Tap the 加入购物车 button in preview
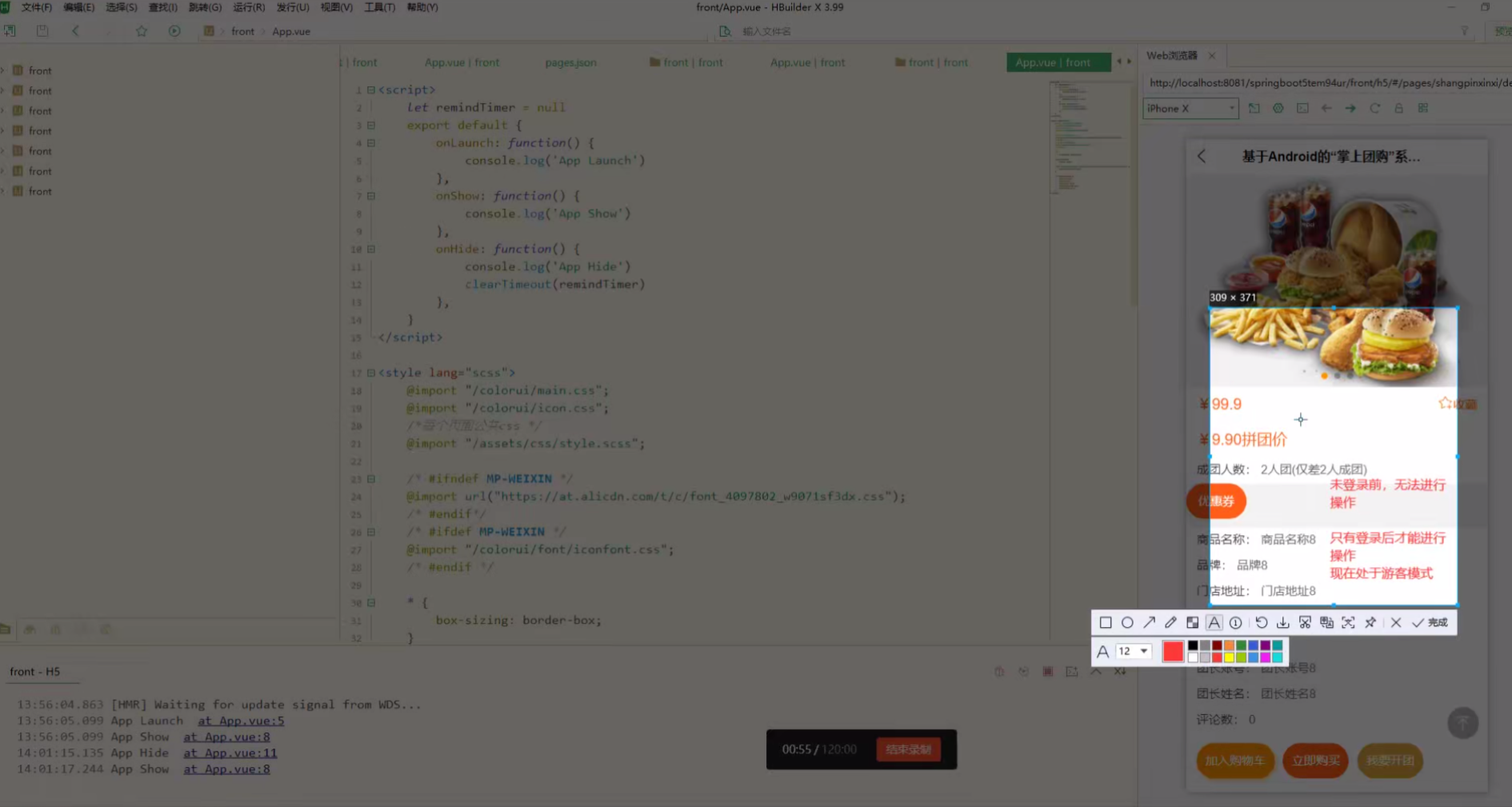Viewport: 1512px width, 807px height. tap(1234, 761)
